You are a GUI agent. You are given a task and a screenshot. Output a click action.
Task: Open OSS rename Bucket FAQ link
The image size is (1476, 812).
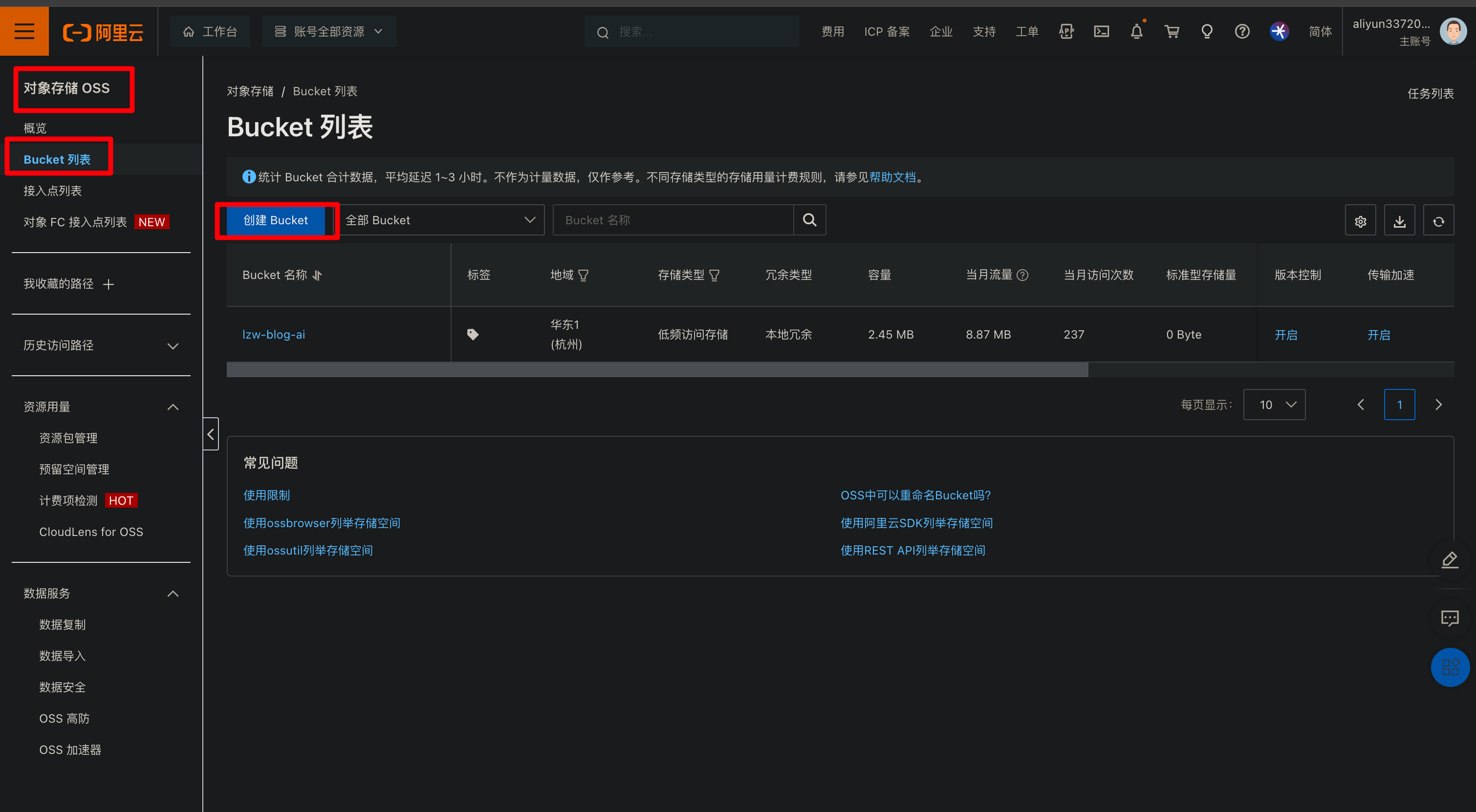(915, 495)
